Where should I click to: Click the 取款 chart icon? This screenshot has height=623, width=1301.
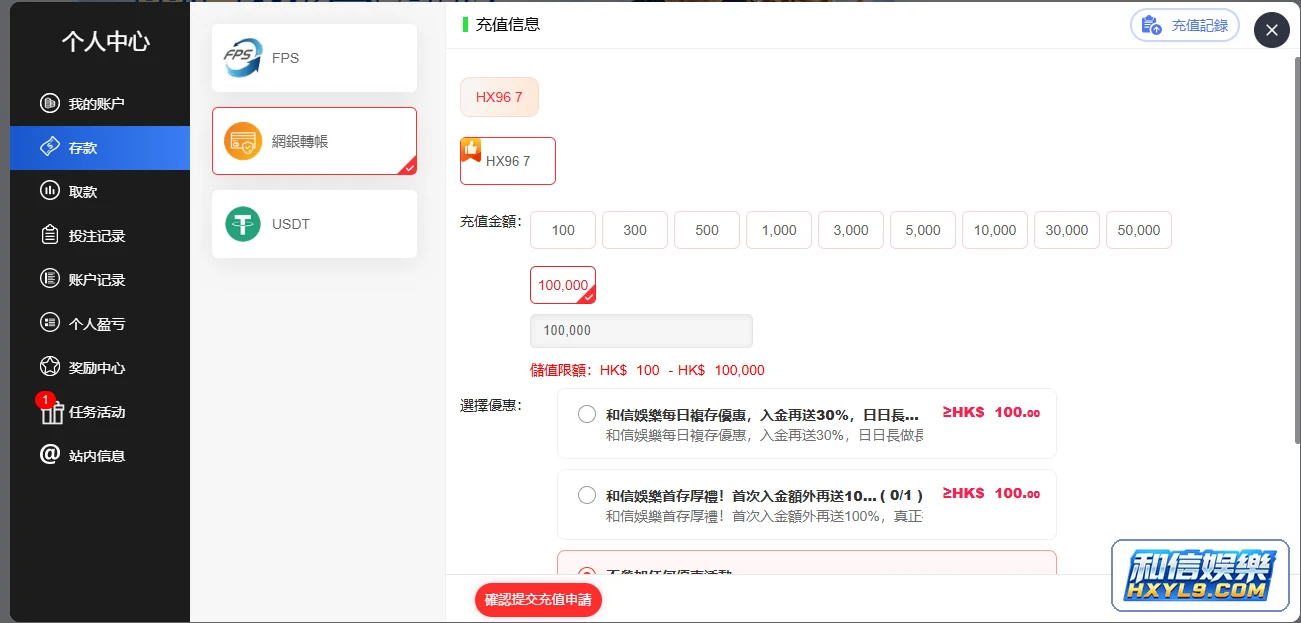click(50, 191)
